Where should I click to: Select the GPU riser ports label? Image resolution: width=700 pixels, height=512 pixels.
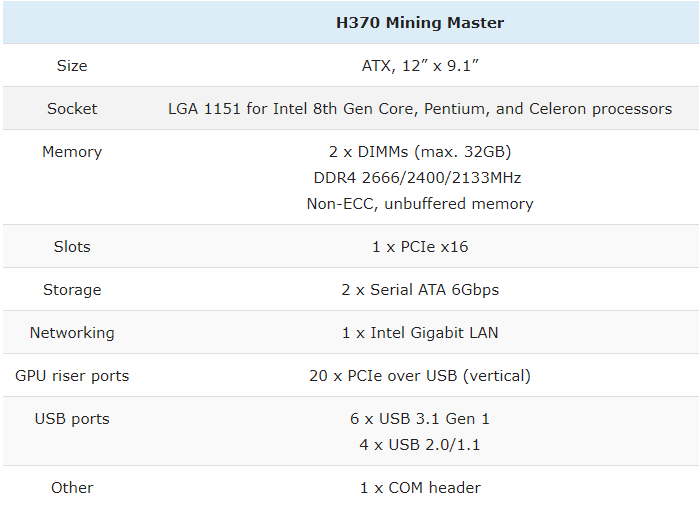[x=72, y=375]
